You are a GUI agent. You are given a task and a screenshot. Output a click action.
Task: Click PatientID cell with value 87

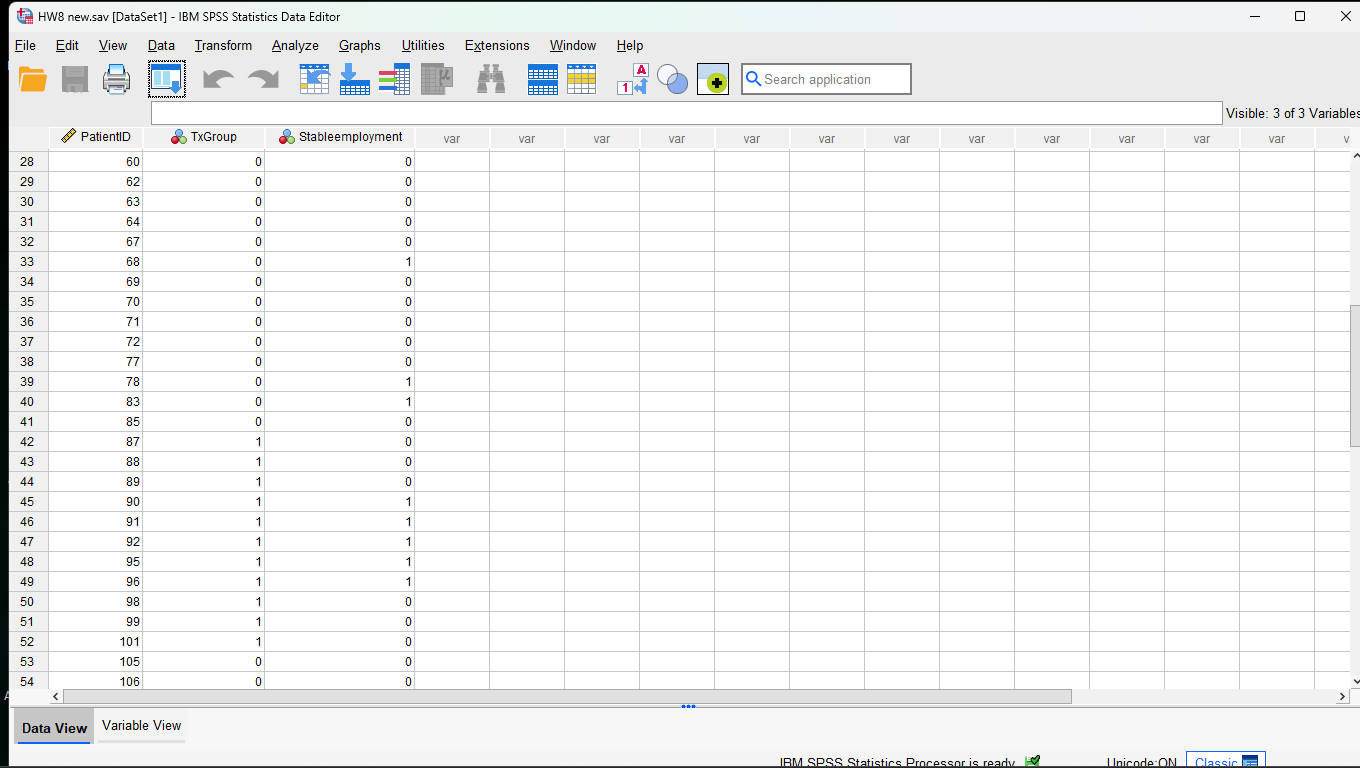pos(96,442)
